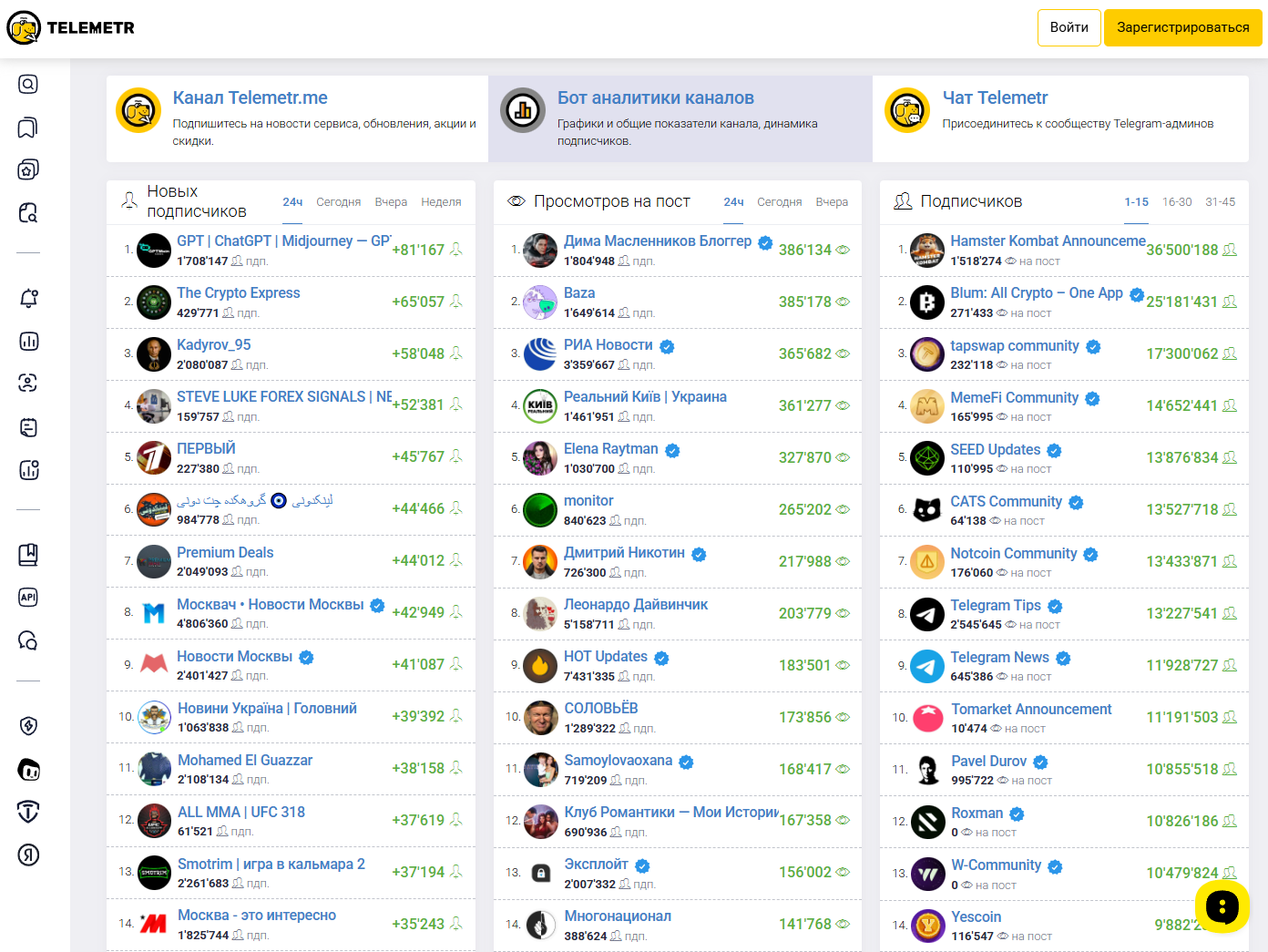The image size is (1268, 952).
Task: Click the eye icon beside Просмотров на пост
Action: (x=516, y=201)
